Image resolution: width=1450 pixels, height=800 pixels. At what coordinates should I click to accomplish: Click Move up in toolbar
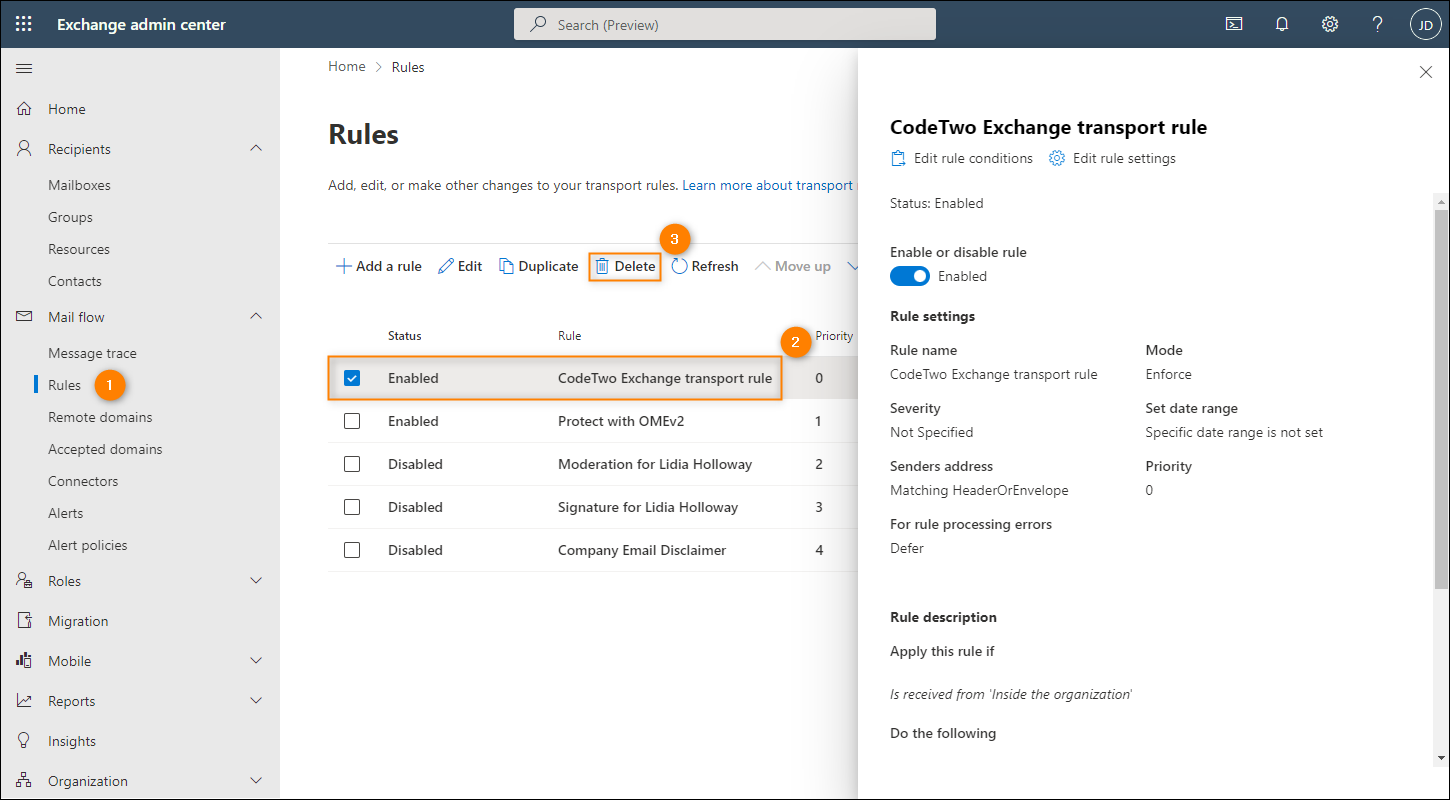[793, 266]
